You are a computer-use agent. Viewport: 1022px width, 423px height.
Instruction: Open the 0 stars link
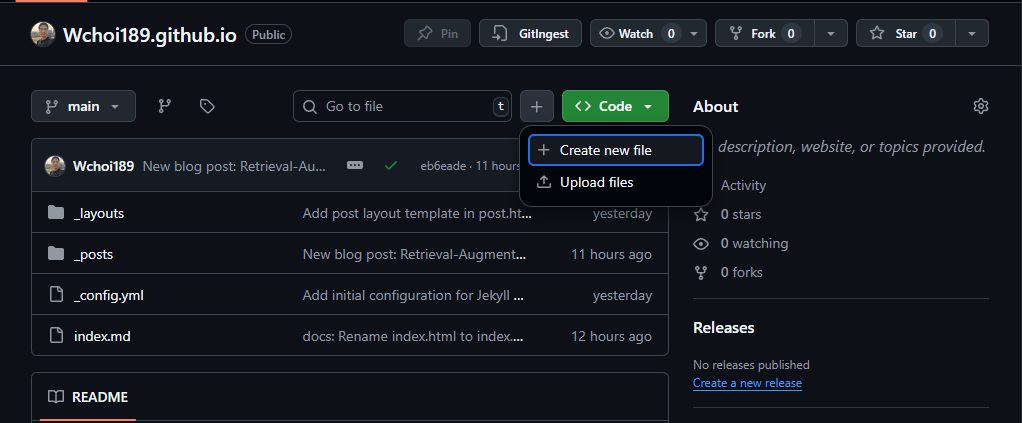(740, 214)
